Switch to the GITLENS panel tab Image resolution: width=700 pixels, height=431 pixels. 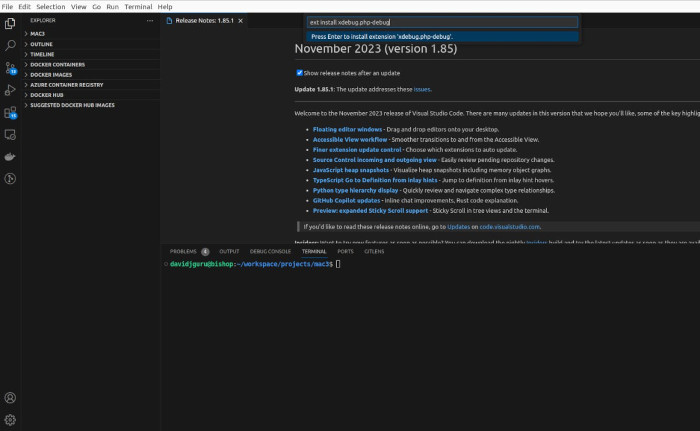pos(374,251)
